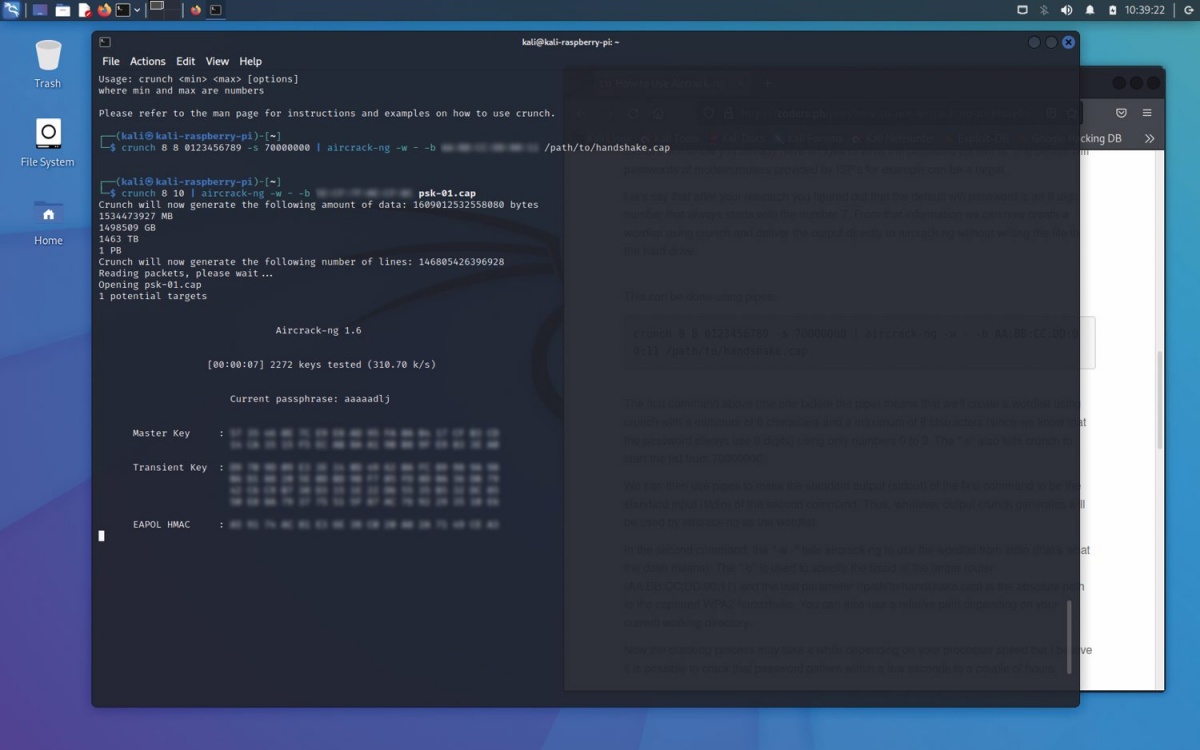Click the 'Master Key' label
The height and width of the screenshot is (750, 1200).
pos(161,433)
